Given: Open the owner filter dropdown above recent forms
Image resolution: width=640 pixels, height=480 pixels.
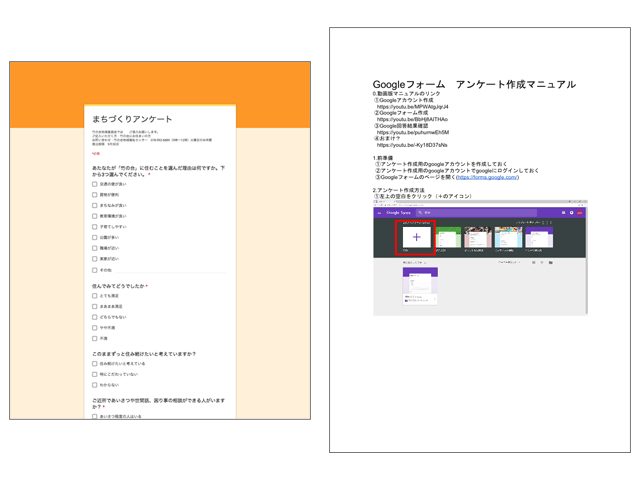Looking at the screenshot, I should (x=509, y=262).
